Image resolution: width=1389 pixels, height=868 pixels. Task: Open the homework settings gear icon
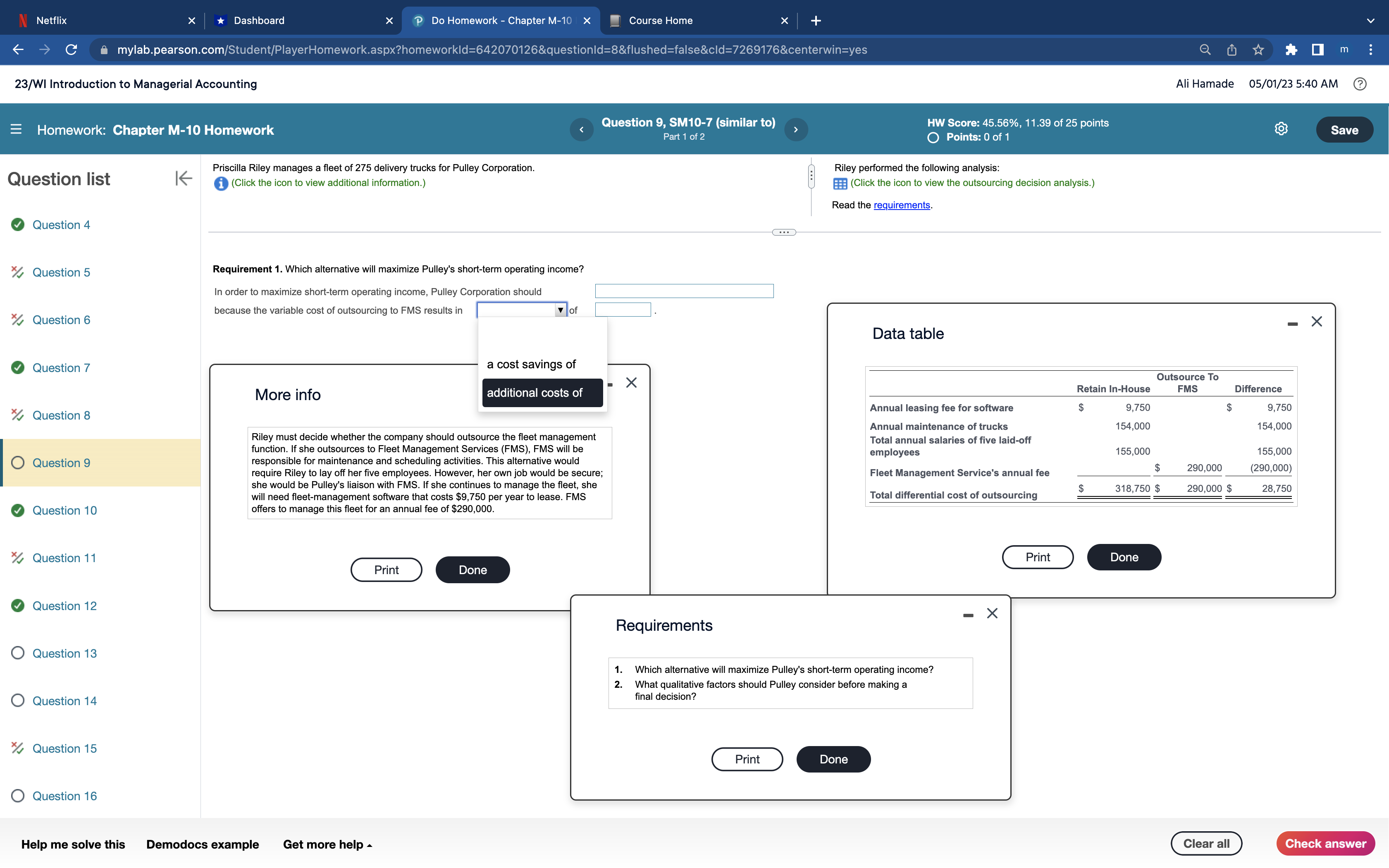1282,129
